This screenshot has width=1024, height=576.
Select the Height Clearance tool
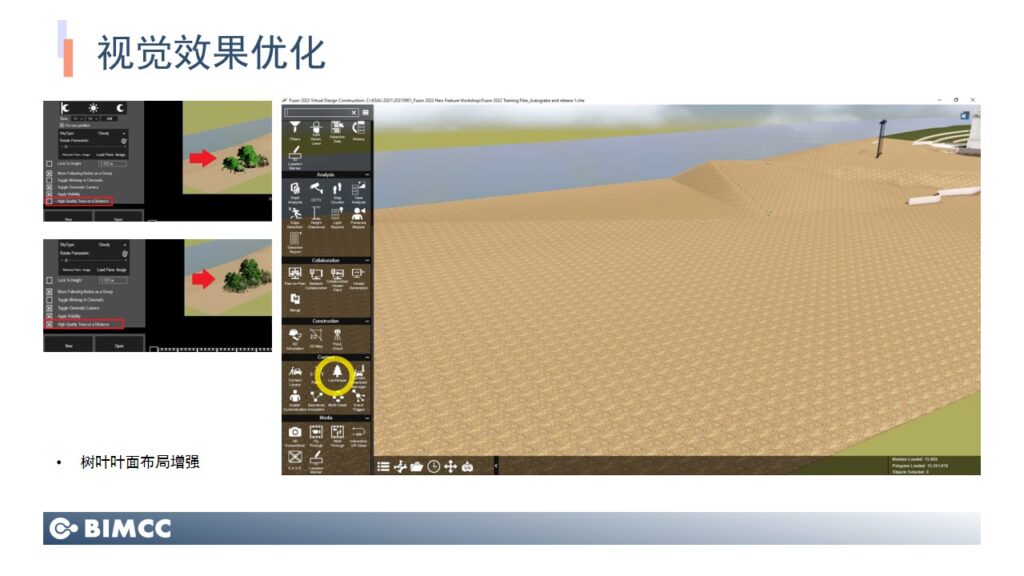(316, 217)
